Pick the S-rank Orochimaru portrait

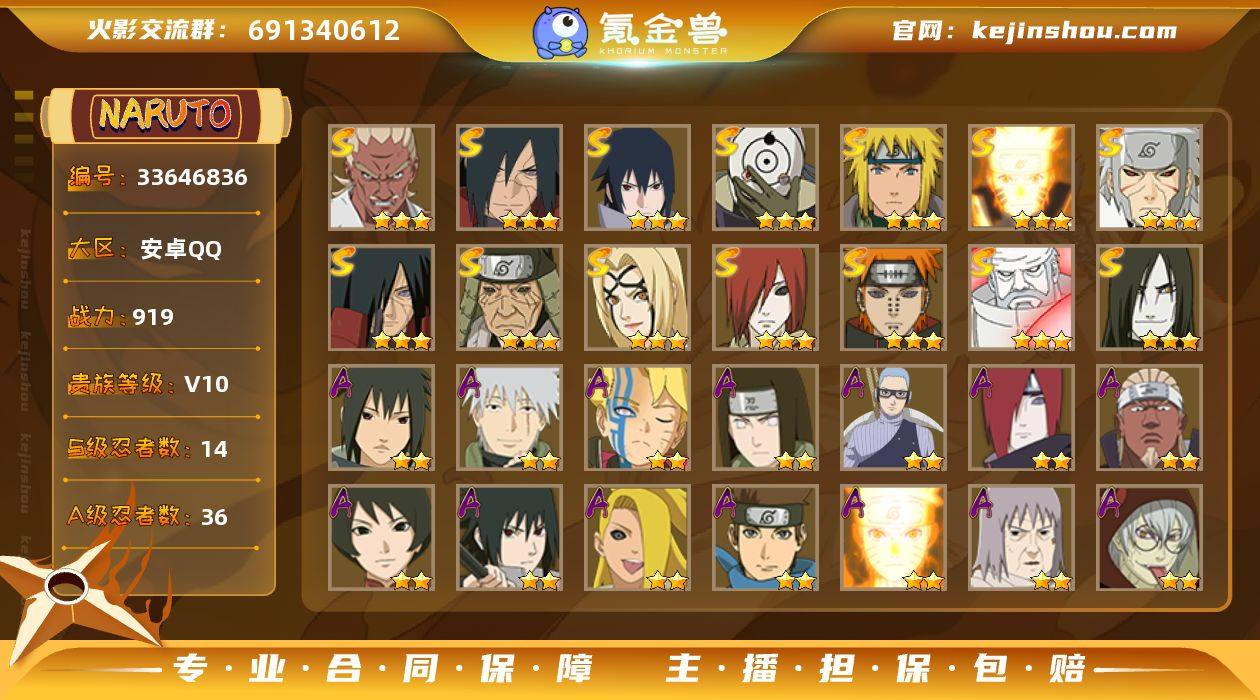(1149, 298)
